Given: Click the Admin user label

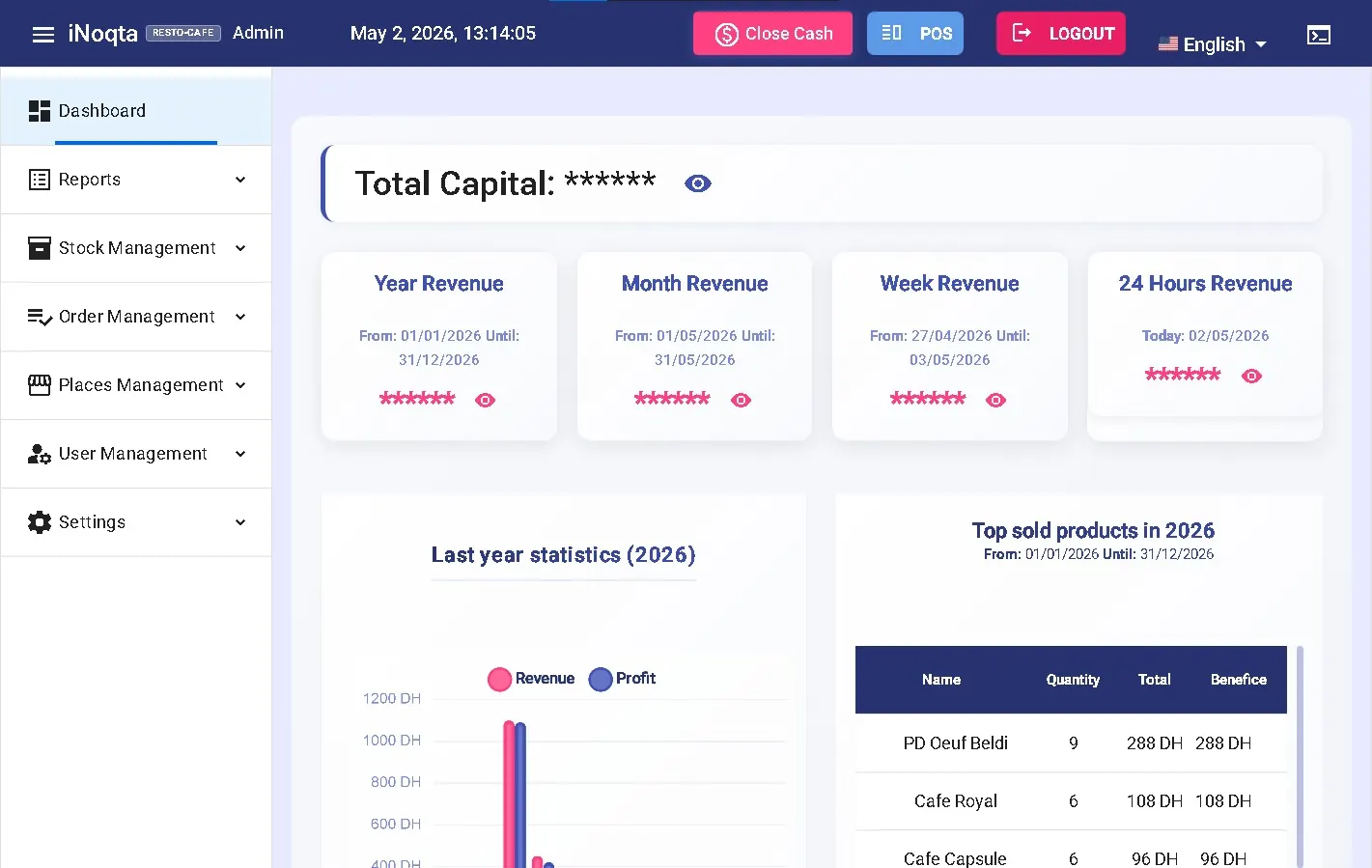Looking at the screenshot, I should [259, 33].
